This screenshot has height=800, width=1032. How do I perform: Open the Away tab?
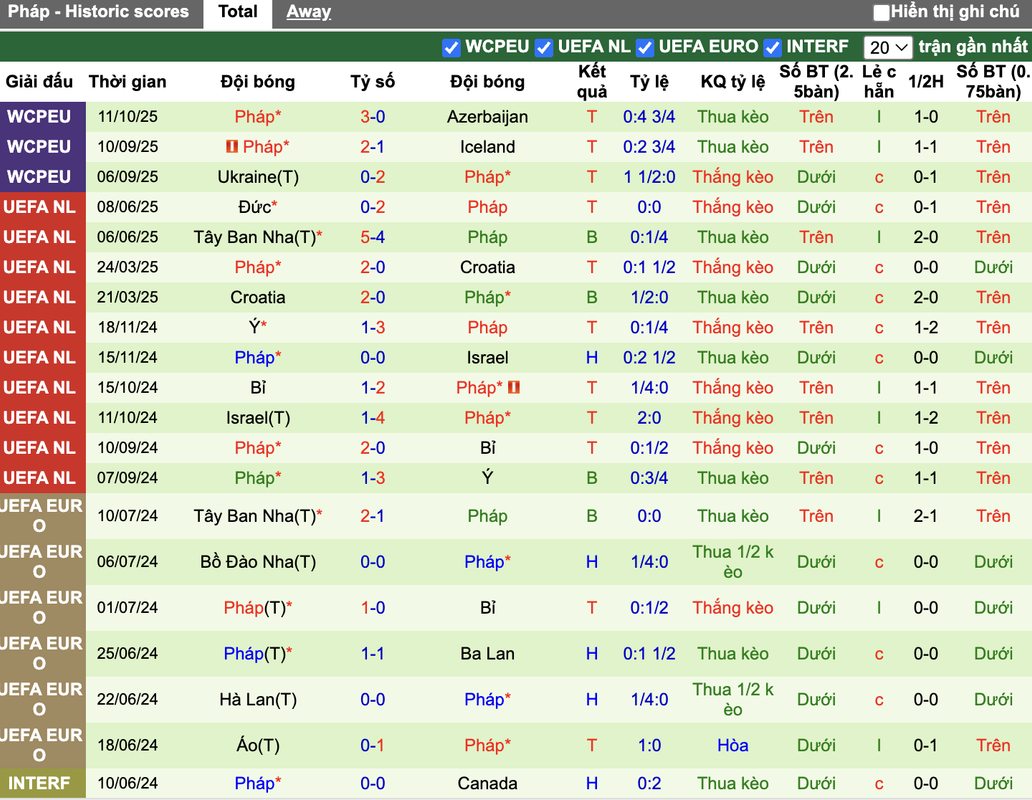point(308,12)
